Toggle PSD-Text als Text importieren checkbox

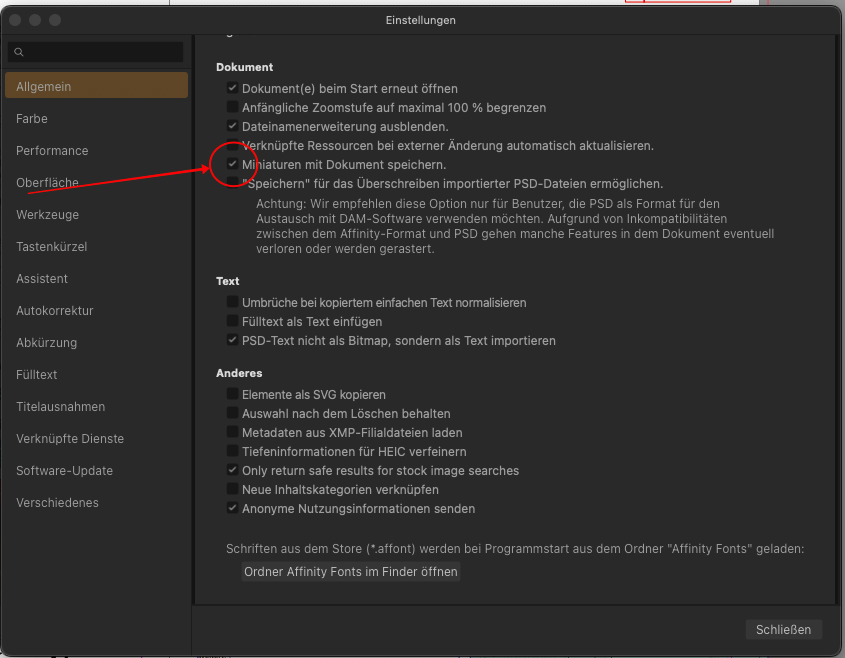[x=232, y=340]
